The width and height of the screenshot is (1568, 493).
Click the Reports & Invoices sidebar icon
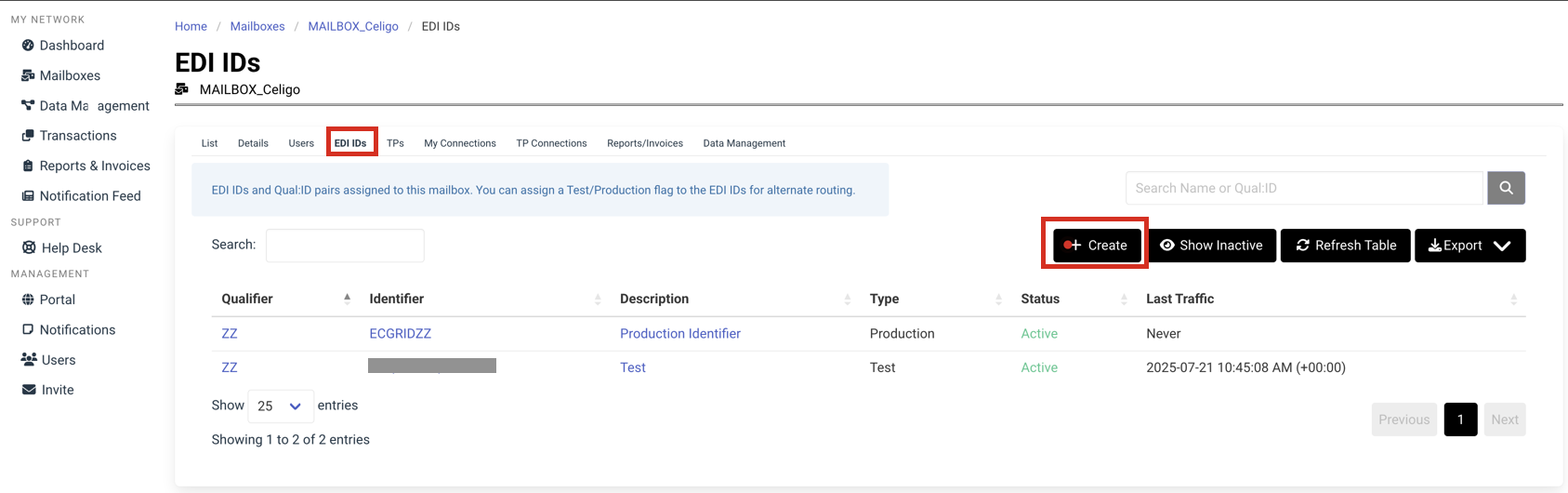[28, 166]
